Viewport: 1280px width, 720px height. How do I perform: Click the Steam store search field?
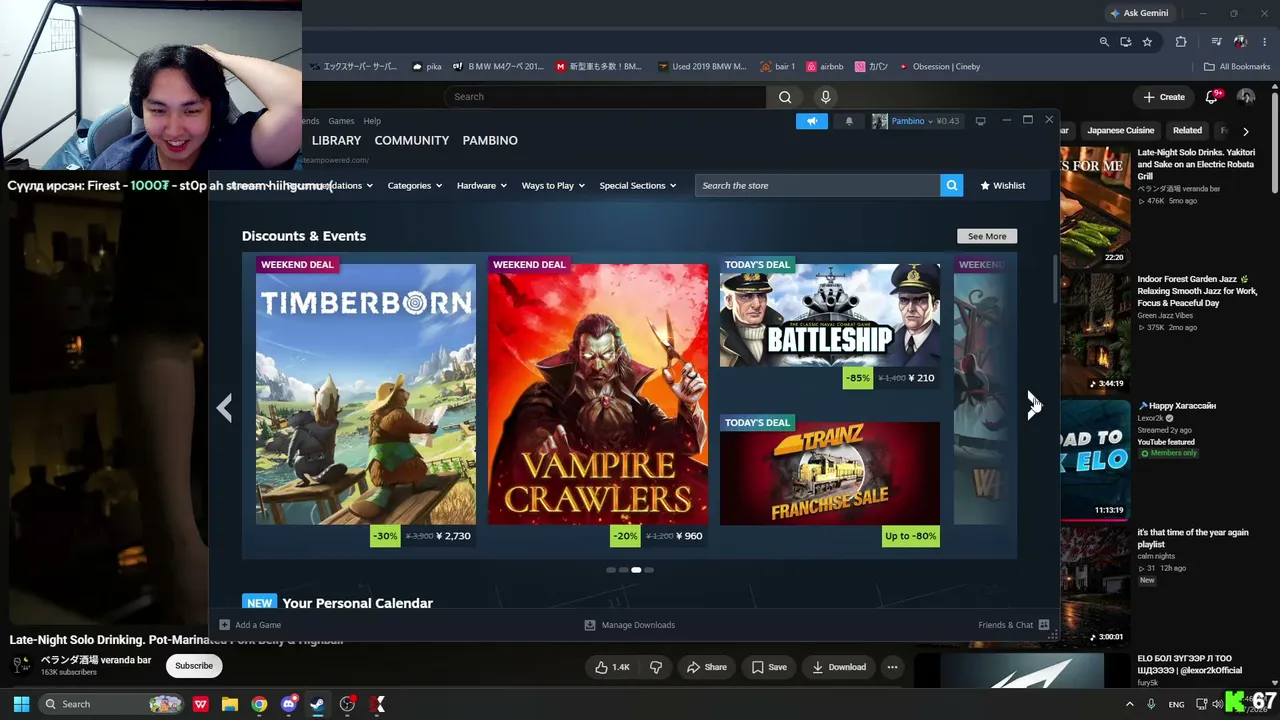click(817, 185)
